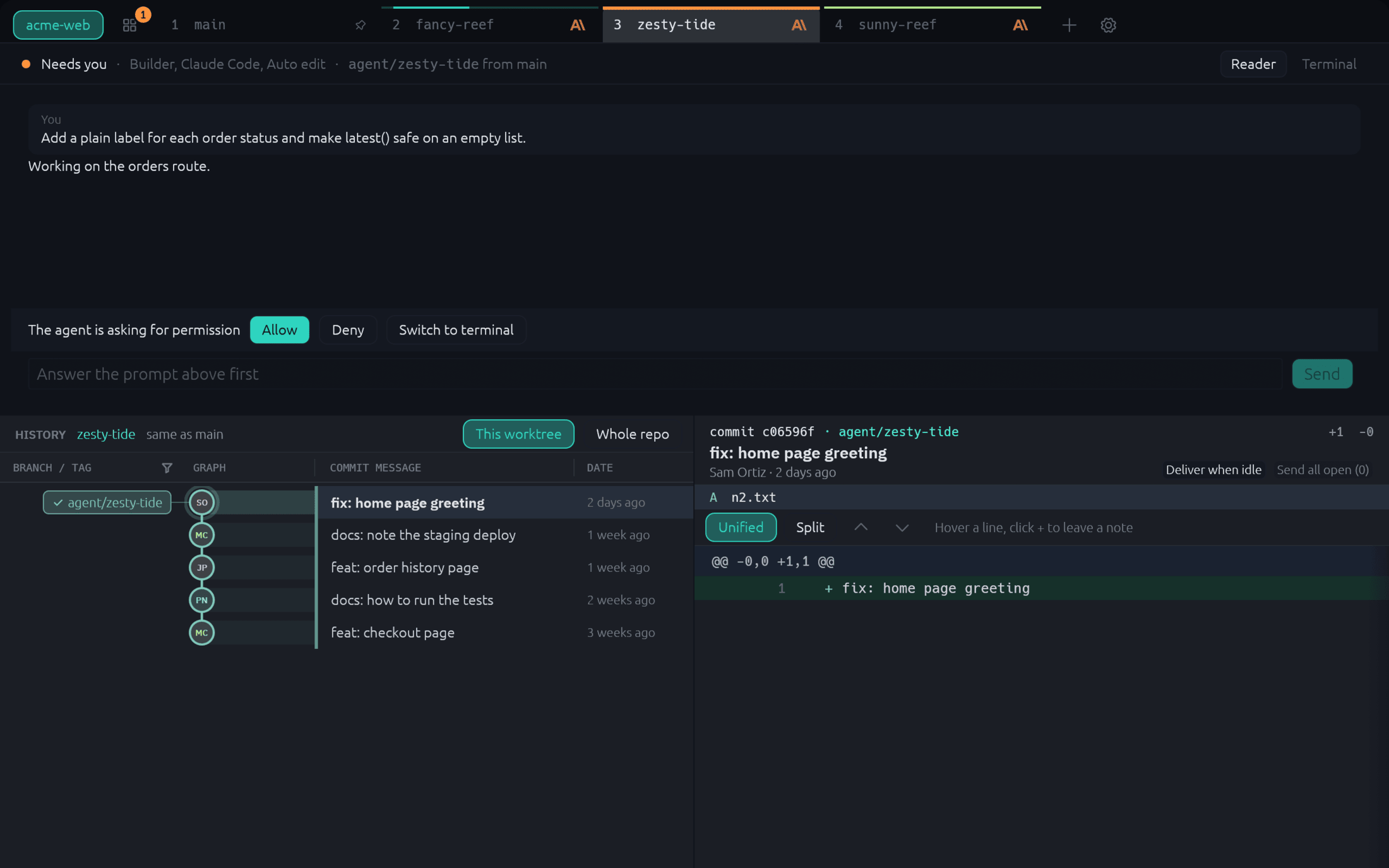Select the agent/zesty-tide branch tag
Image resolution: width=1389 pixels, height=868 pixels.
coord(107,502)
